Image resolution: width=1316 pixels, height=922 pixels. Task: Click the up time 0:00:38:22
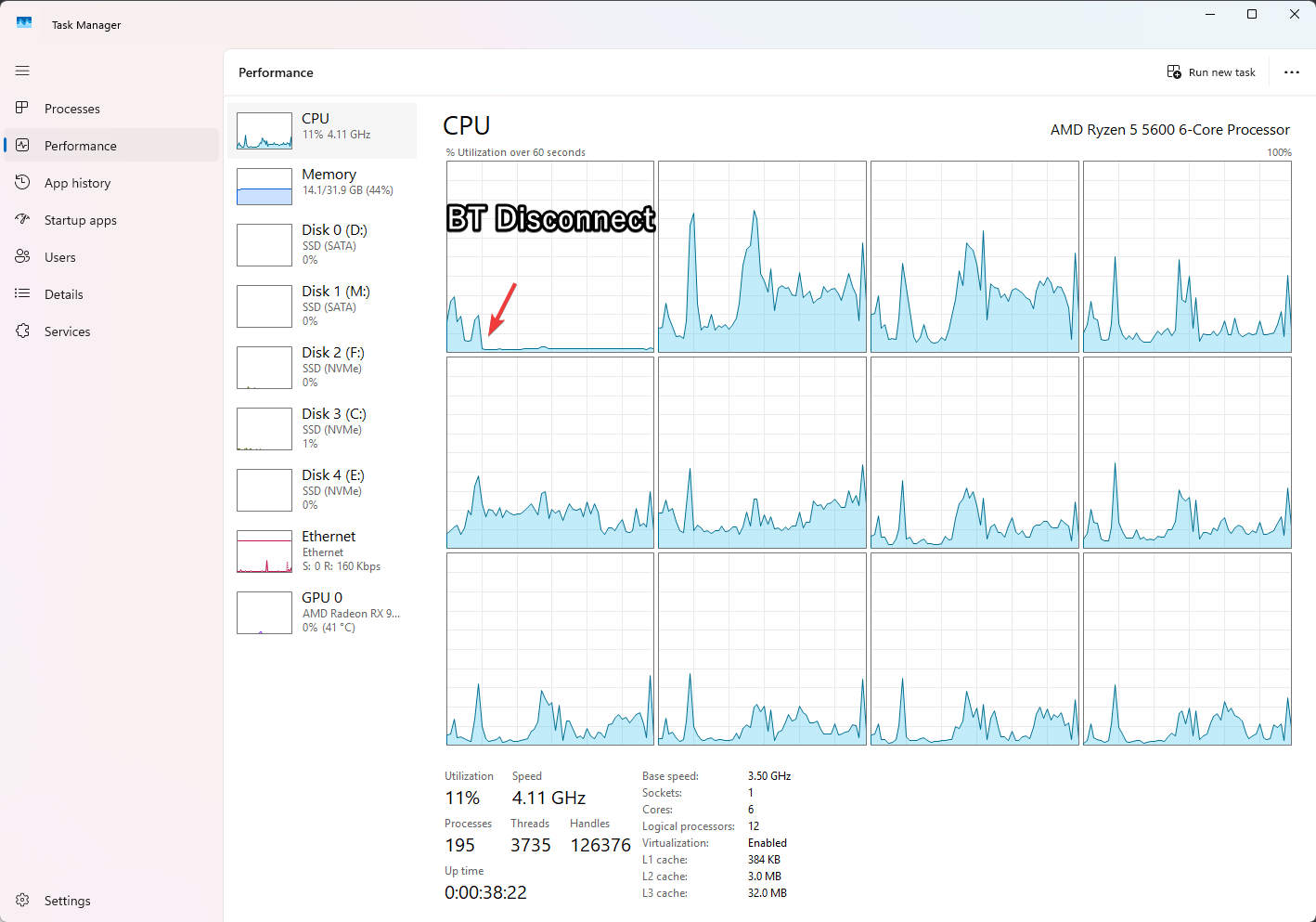(x=485, y=893)
